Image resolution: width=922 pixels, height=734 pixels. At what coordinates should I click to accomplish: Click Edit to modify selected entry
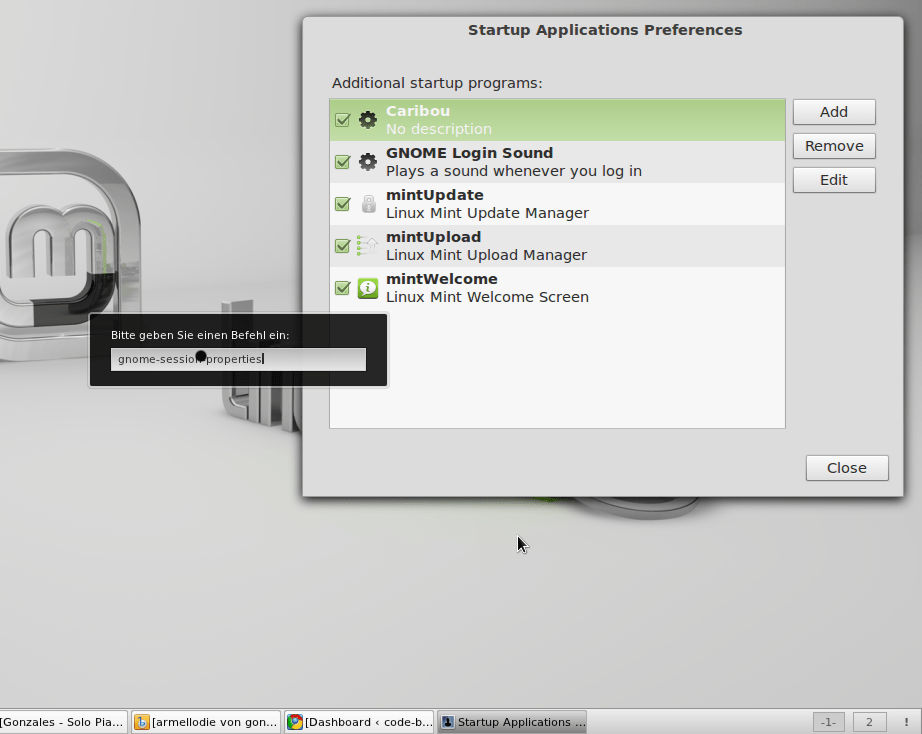[x=833, y=179]
